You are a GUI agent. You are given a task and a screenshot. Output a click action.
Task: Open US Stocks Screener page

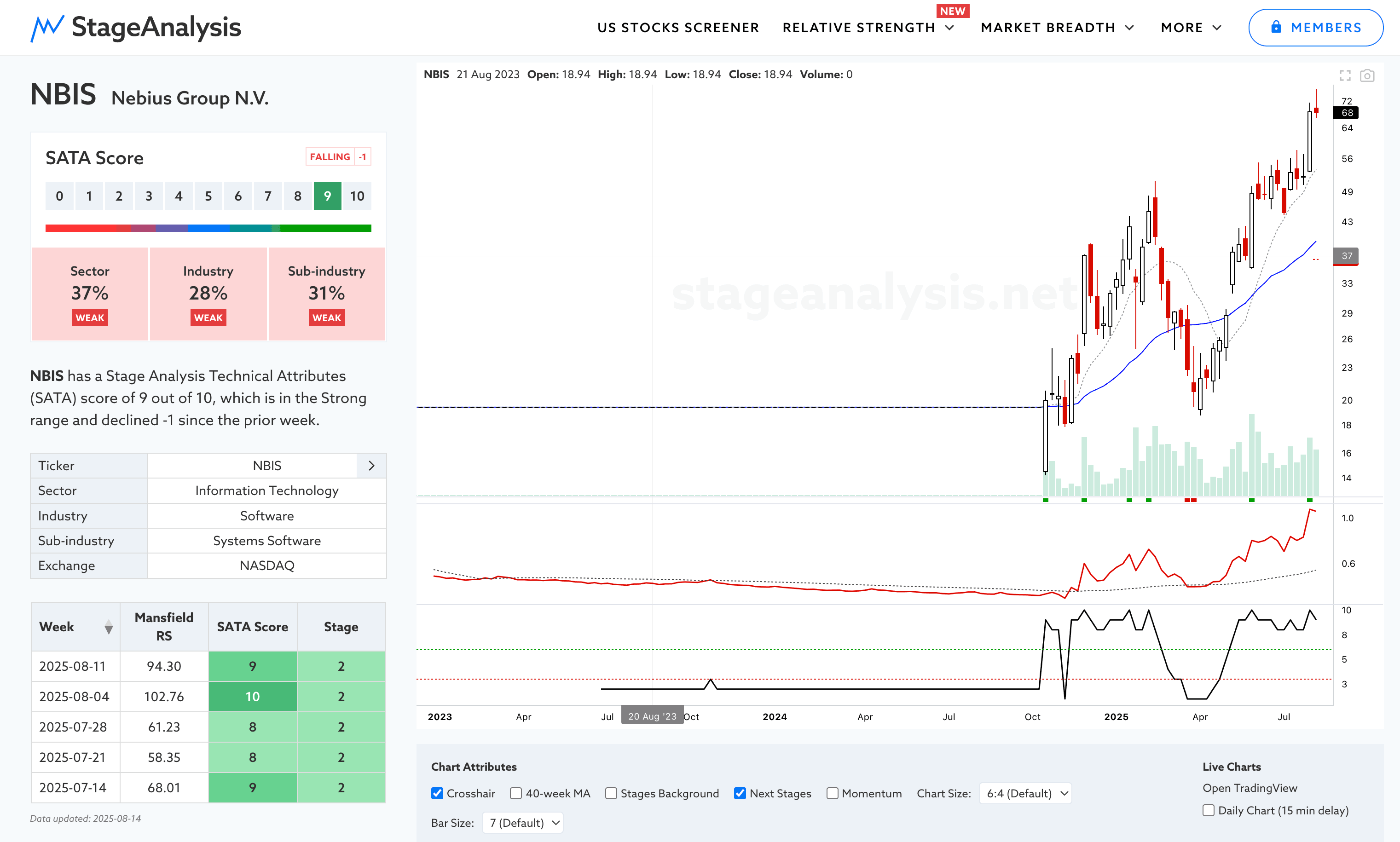point(678,28)
